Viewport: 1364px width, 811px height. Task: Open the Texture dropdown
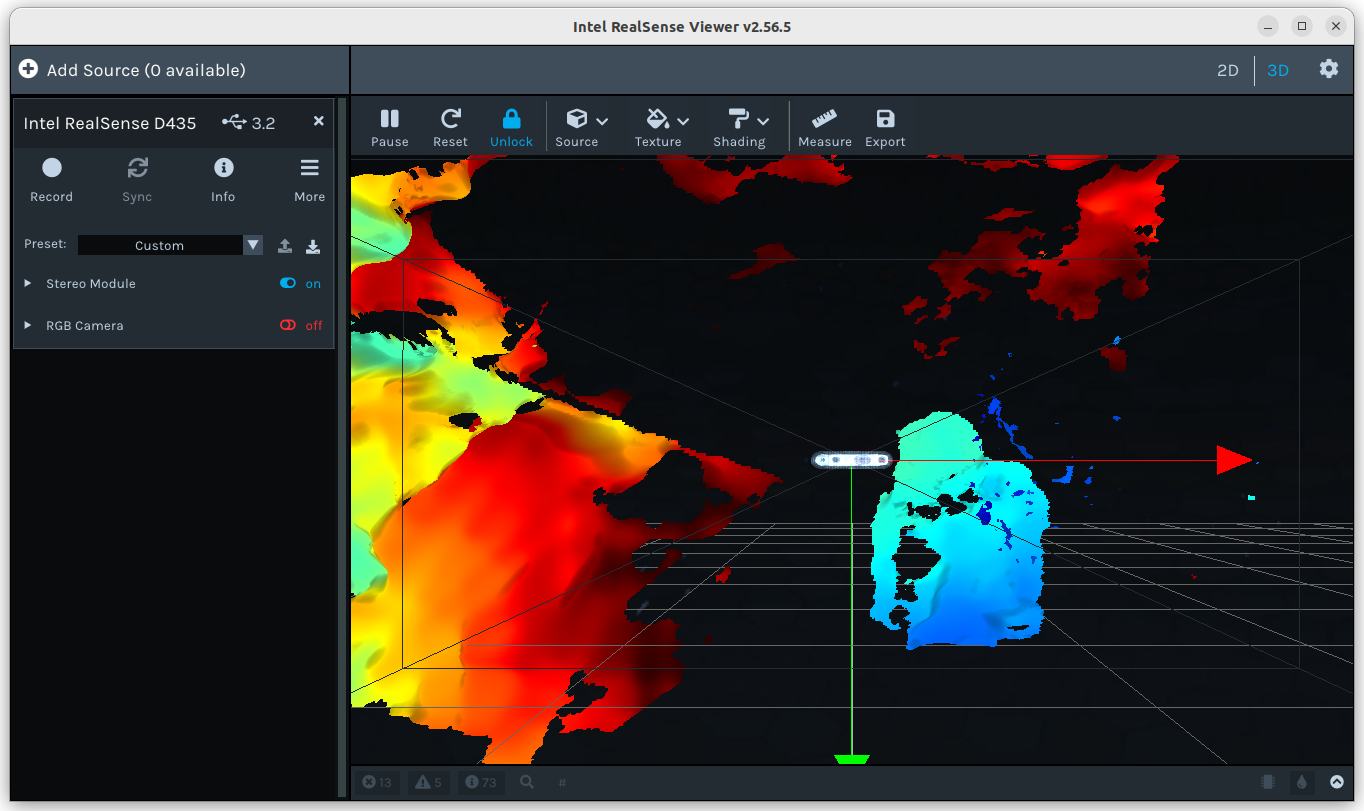[x=662, y=127]
